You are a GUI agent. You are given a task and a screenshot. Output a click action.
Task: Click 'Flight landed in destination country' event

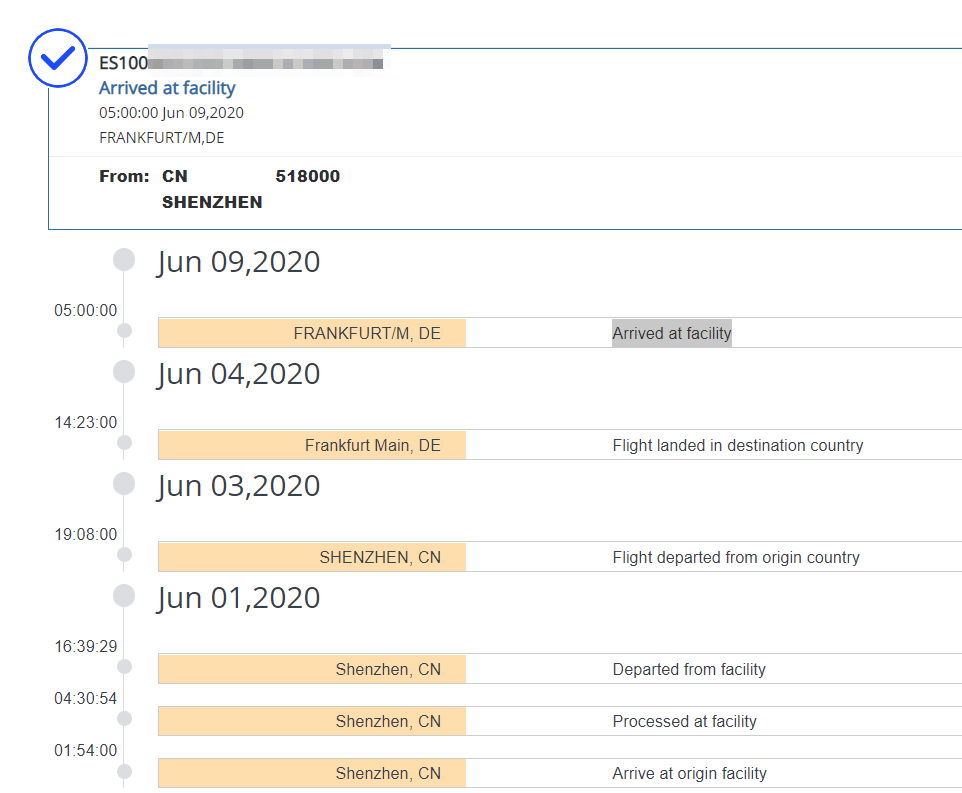click(737, 445)
